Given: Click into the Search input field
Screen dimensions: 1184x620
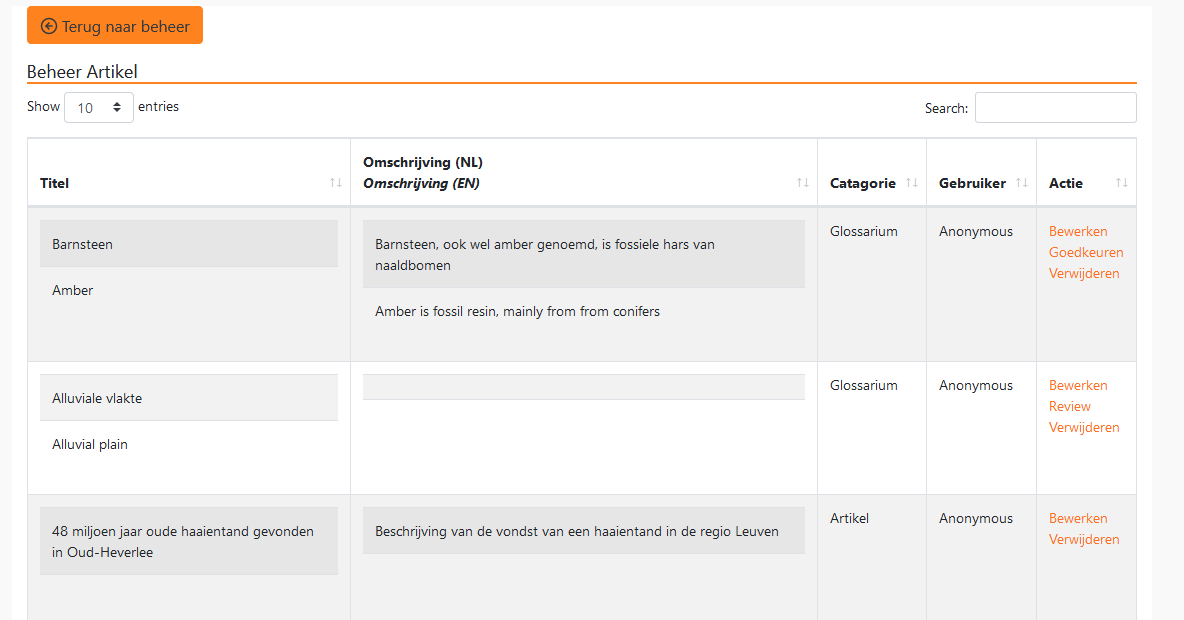Looking at the screenshot, I should click(1055, 107).
